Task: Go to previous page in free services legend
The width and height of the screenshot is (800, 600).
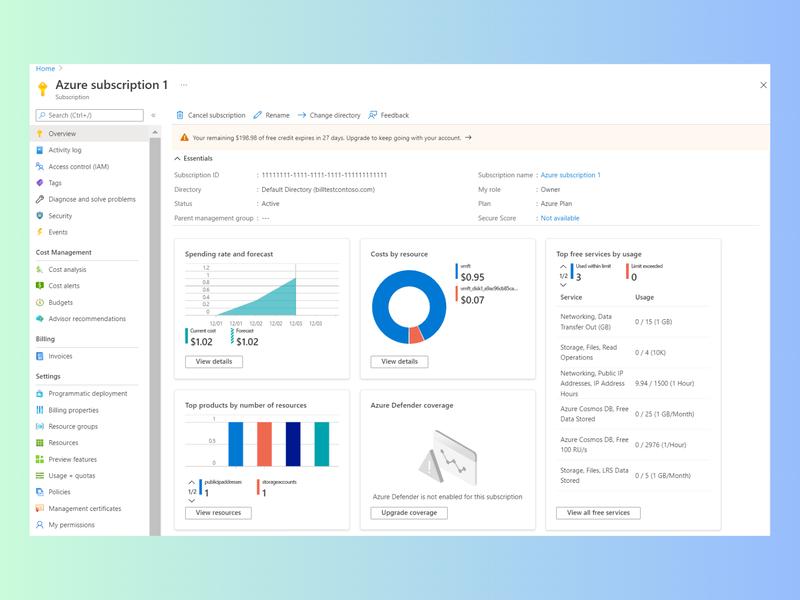Action: coord(563,266)
